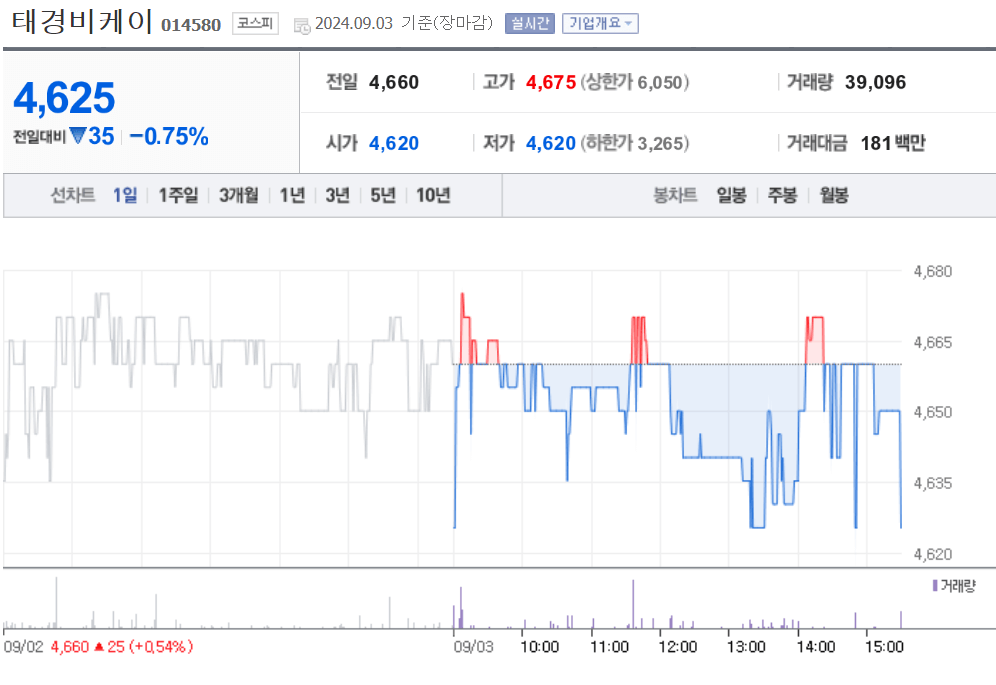Select the 3년 chart period
The image size is (996, 685).
click(337, 195)
